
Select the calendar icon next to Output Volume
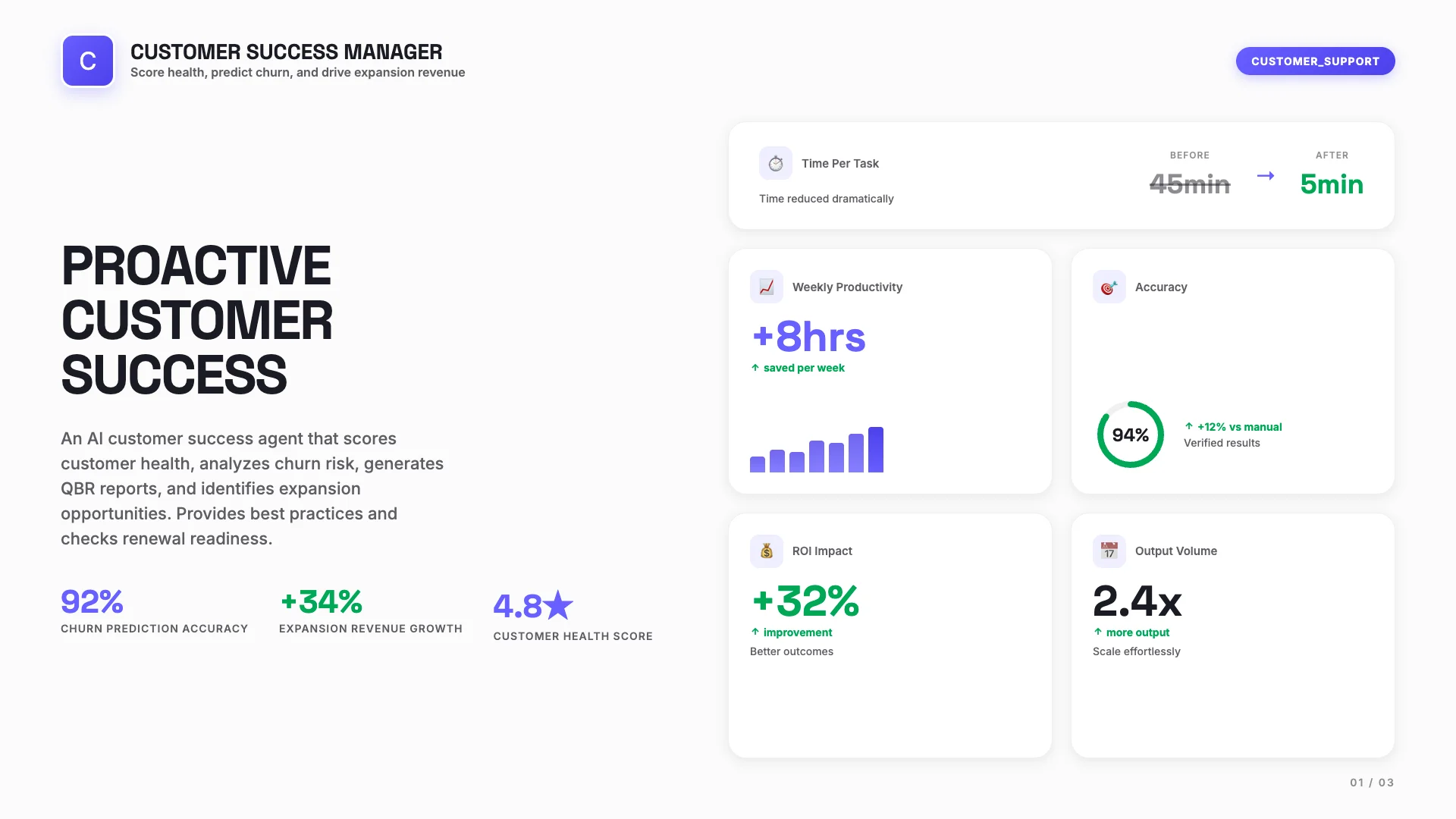(x=1109, y=551)
